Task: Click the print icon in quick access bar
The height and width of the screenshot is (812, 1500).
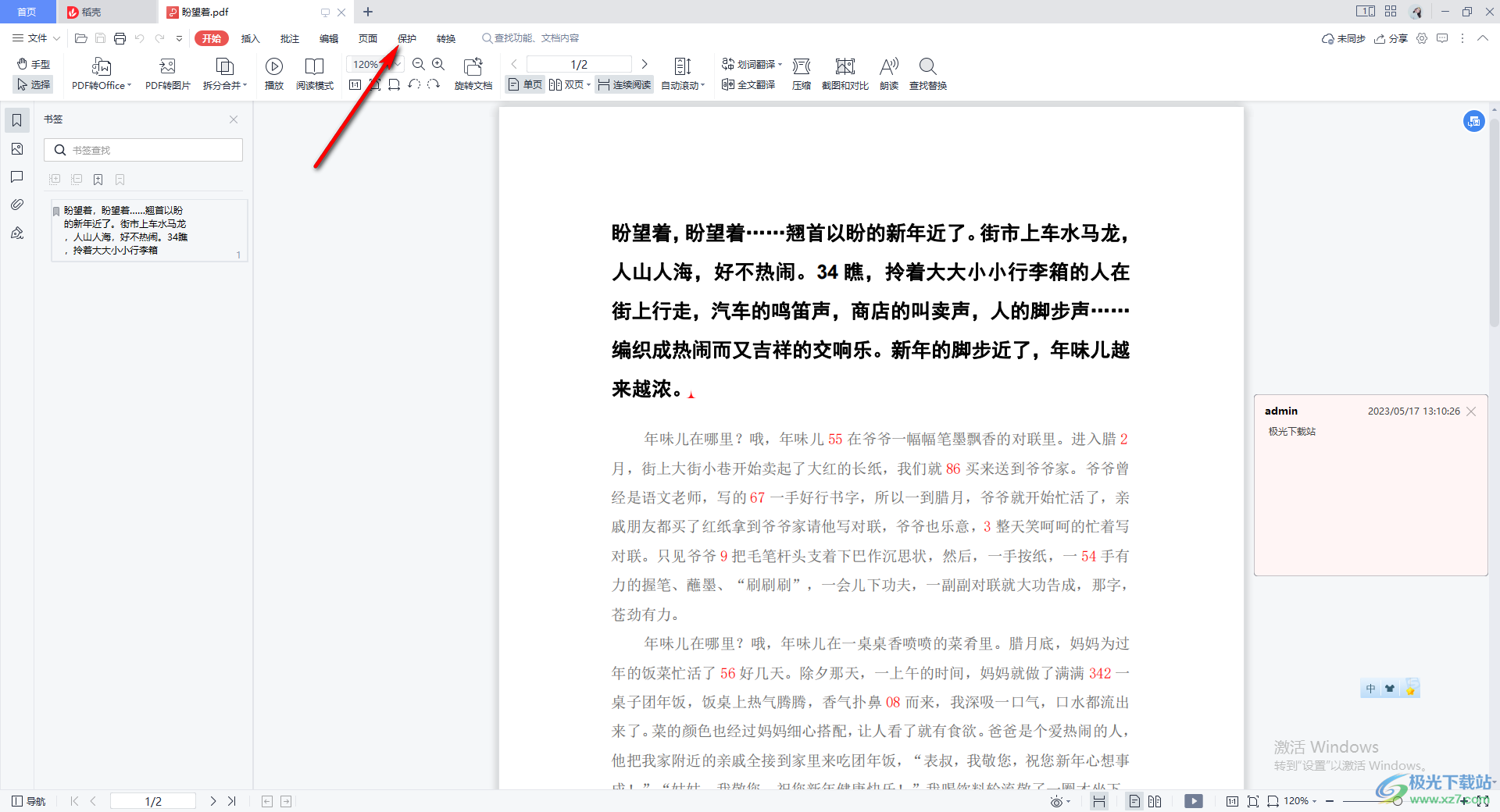Action: 120,38
